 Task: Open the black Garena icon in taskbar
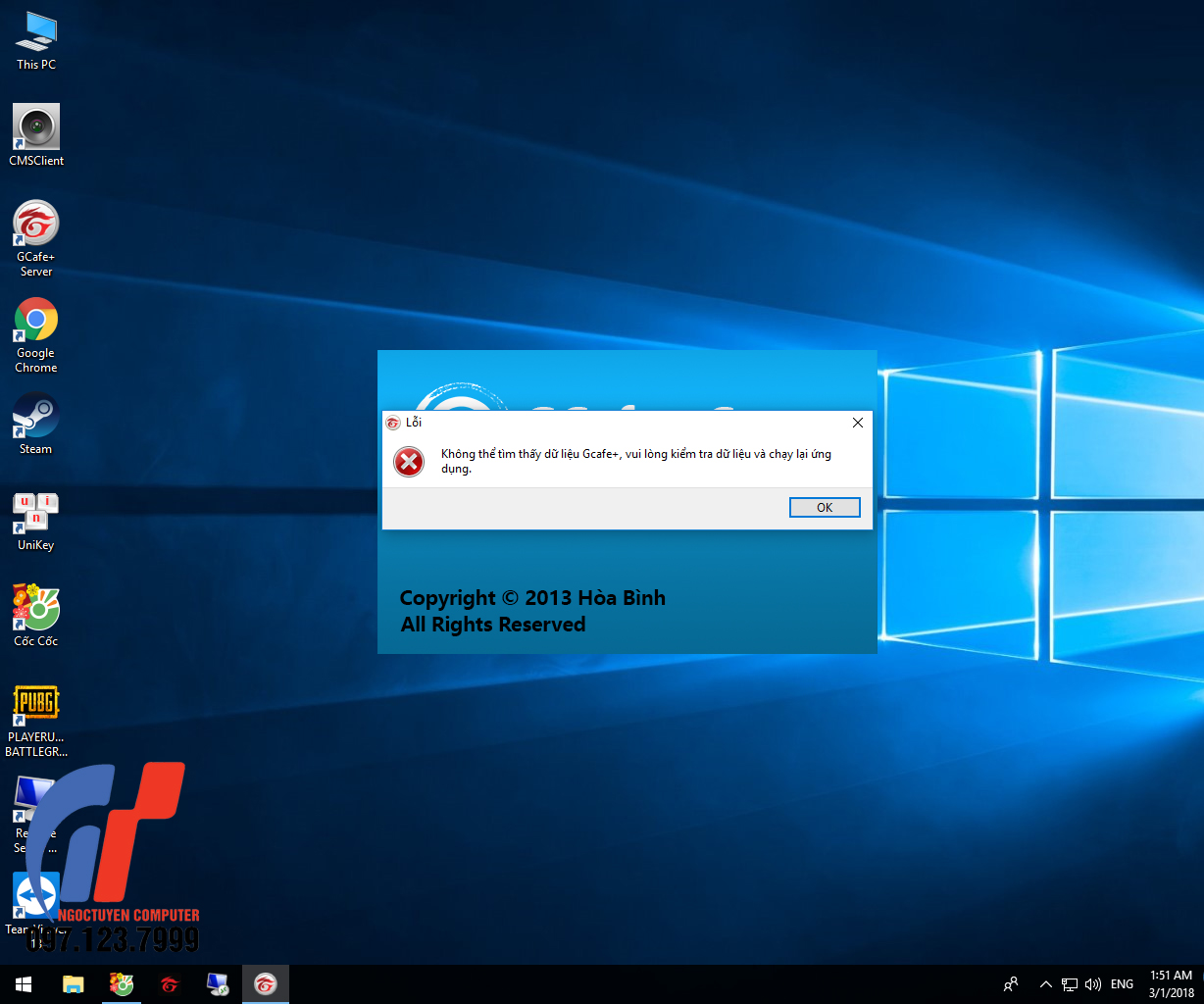[170, 984]
